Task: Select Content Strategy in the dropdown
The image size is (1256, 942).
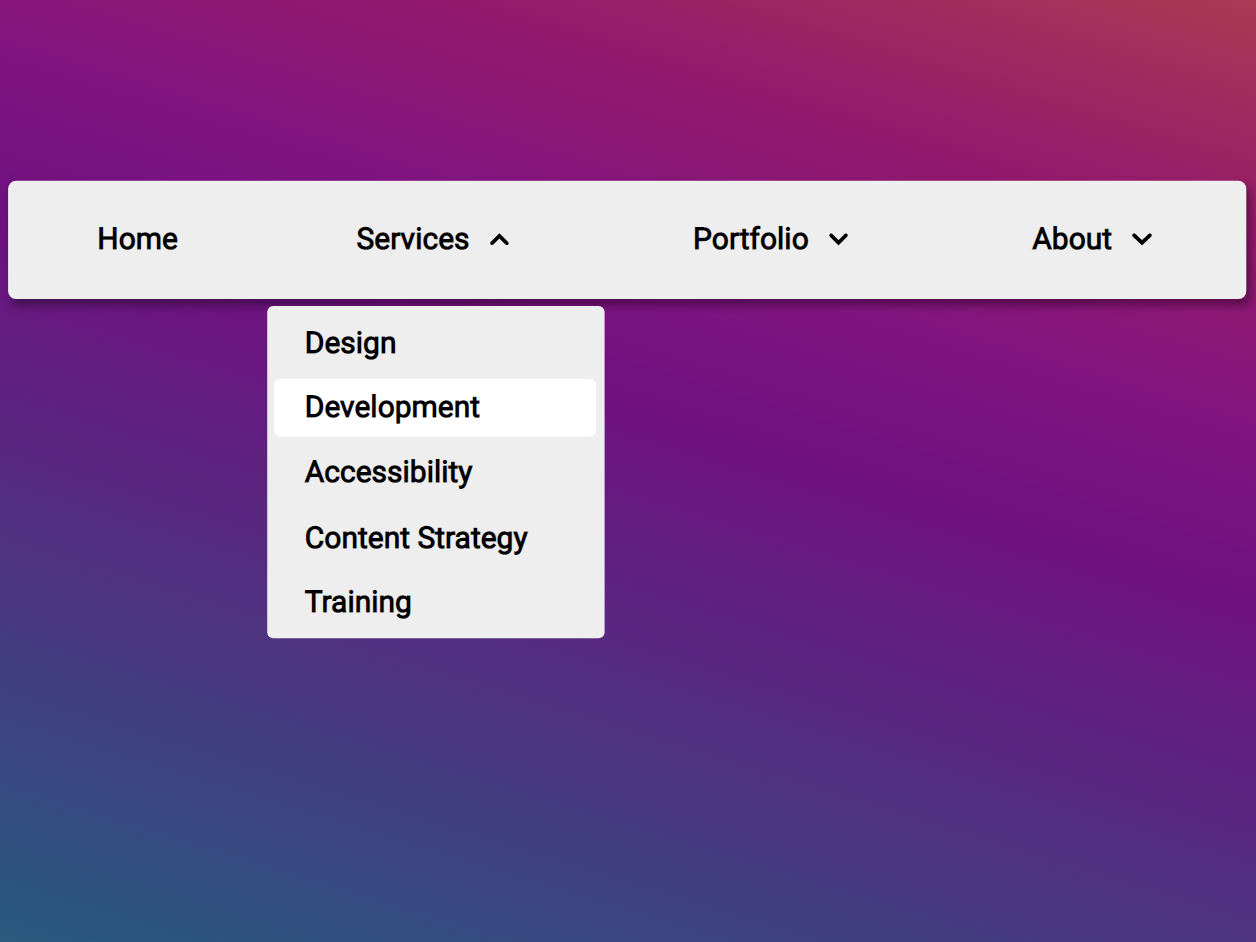Action: [x=416, y=538]
